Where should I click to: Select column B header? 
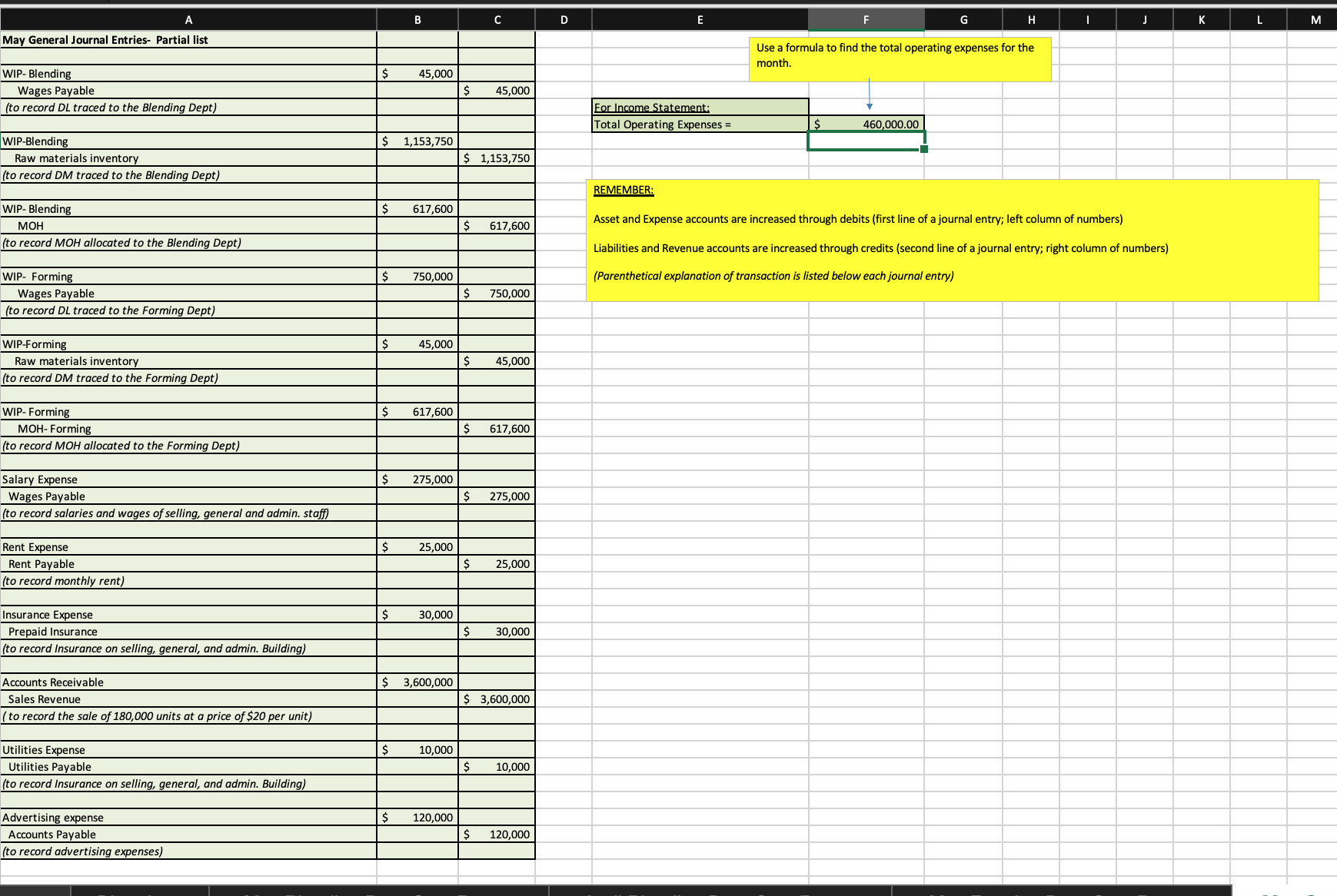417,19
